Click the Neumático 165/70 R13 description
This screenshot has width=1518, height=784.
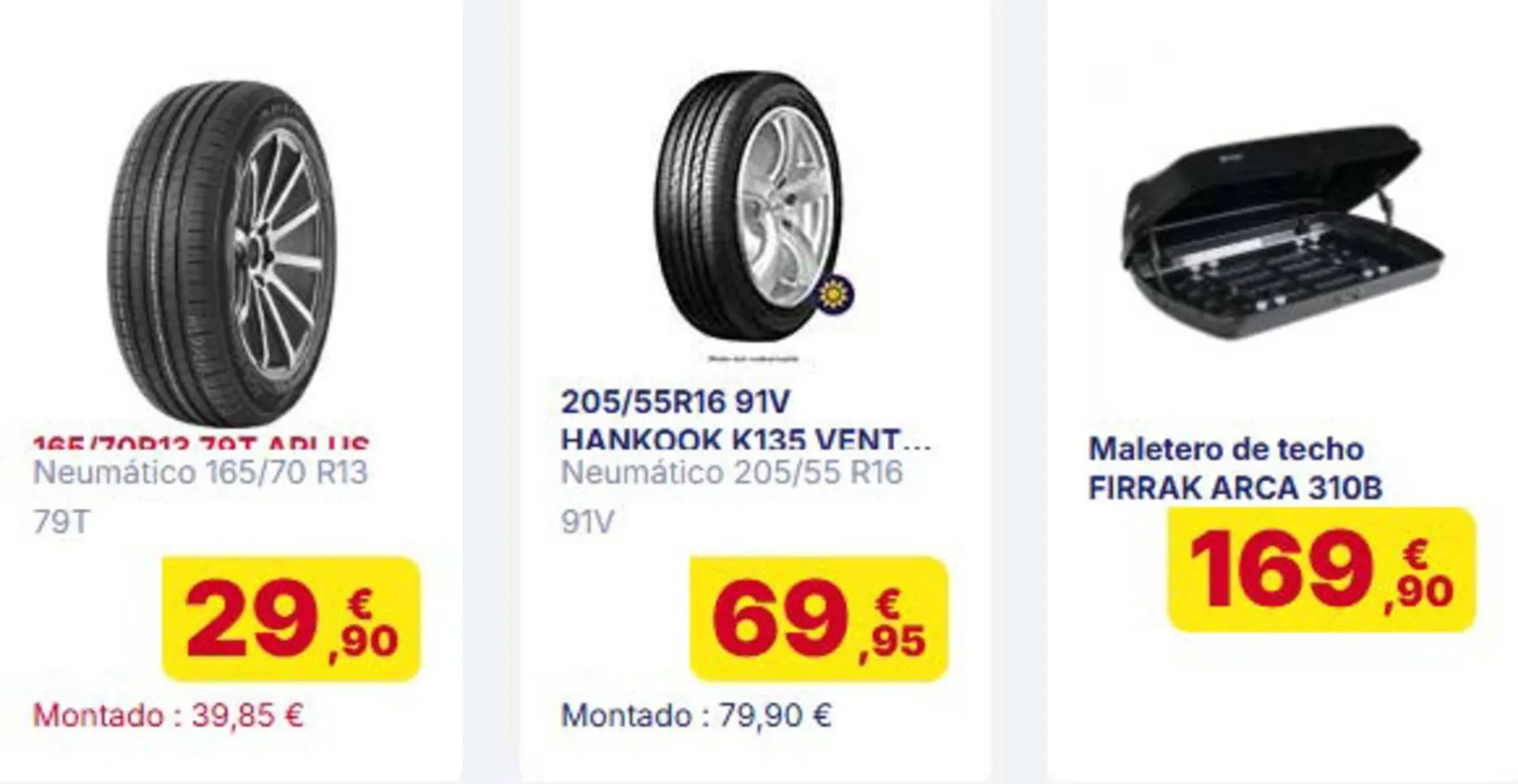click(x=201, y=473)
